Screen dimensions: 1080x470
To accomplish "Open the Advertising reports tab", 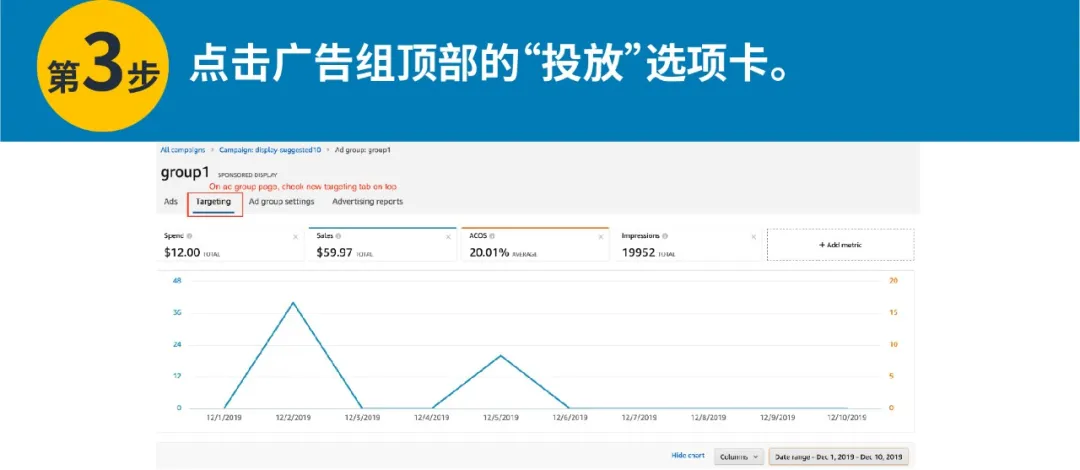I will 367,201.
